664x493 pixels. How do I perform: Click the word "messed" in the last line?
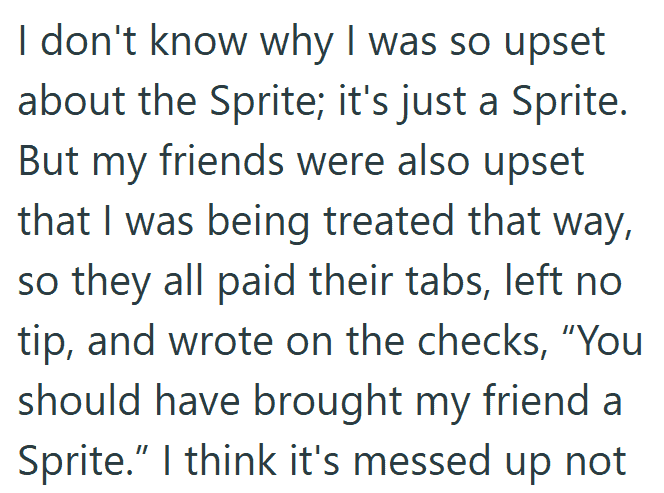point(422,460)
